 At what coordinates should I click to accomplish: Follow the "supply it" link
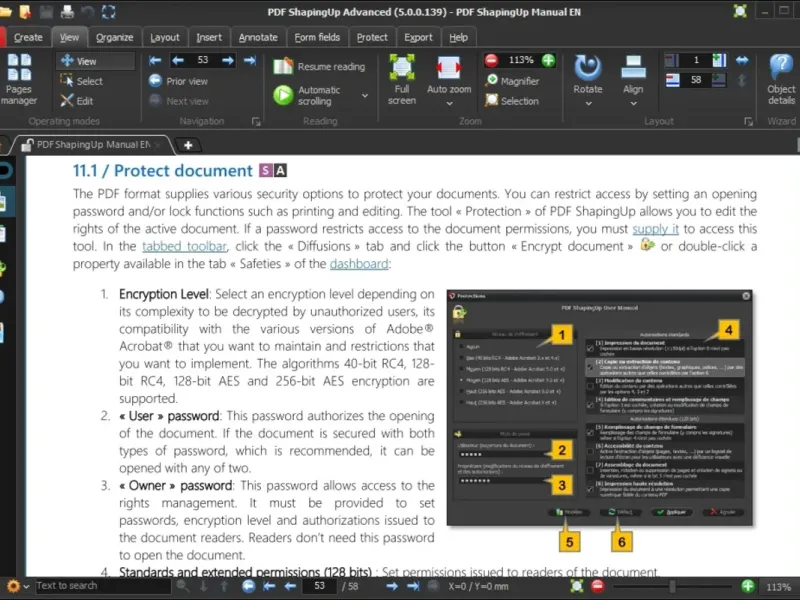pos(656,229)
